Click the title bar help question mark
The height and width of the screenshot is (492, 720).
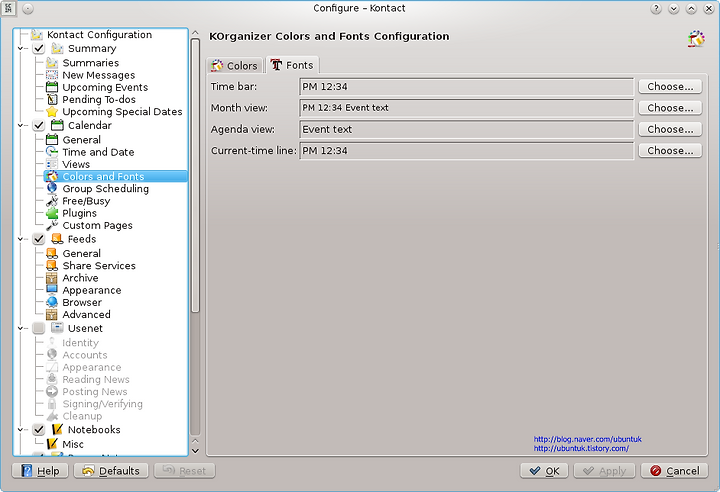(x=656, y=9)
